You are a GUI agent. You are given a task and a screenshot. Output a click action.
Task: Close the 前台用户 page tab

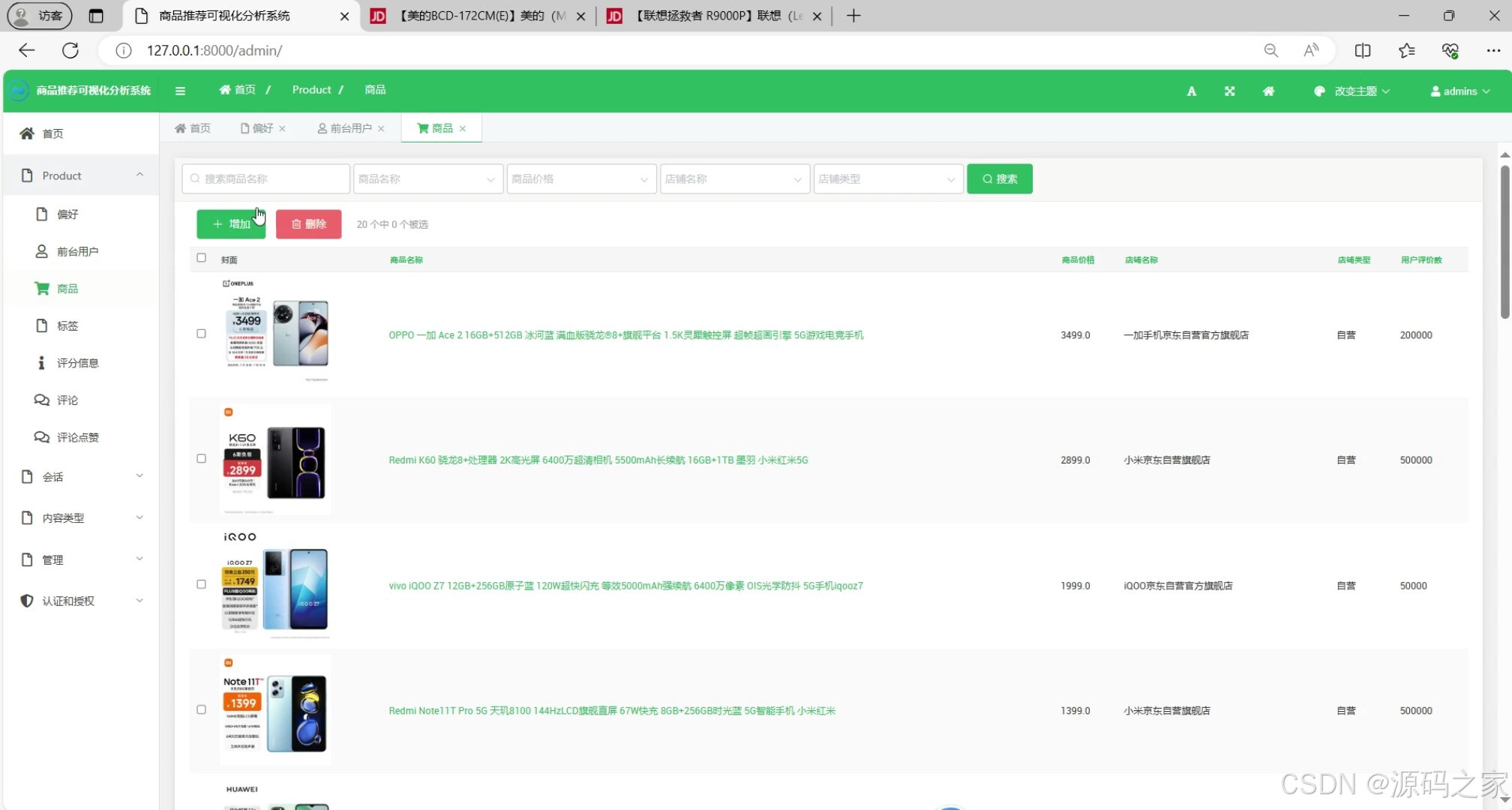pos(381,128)
